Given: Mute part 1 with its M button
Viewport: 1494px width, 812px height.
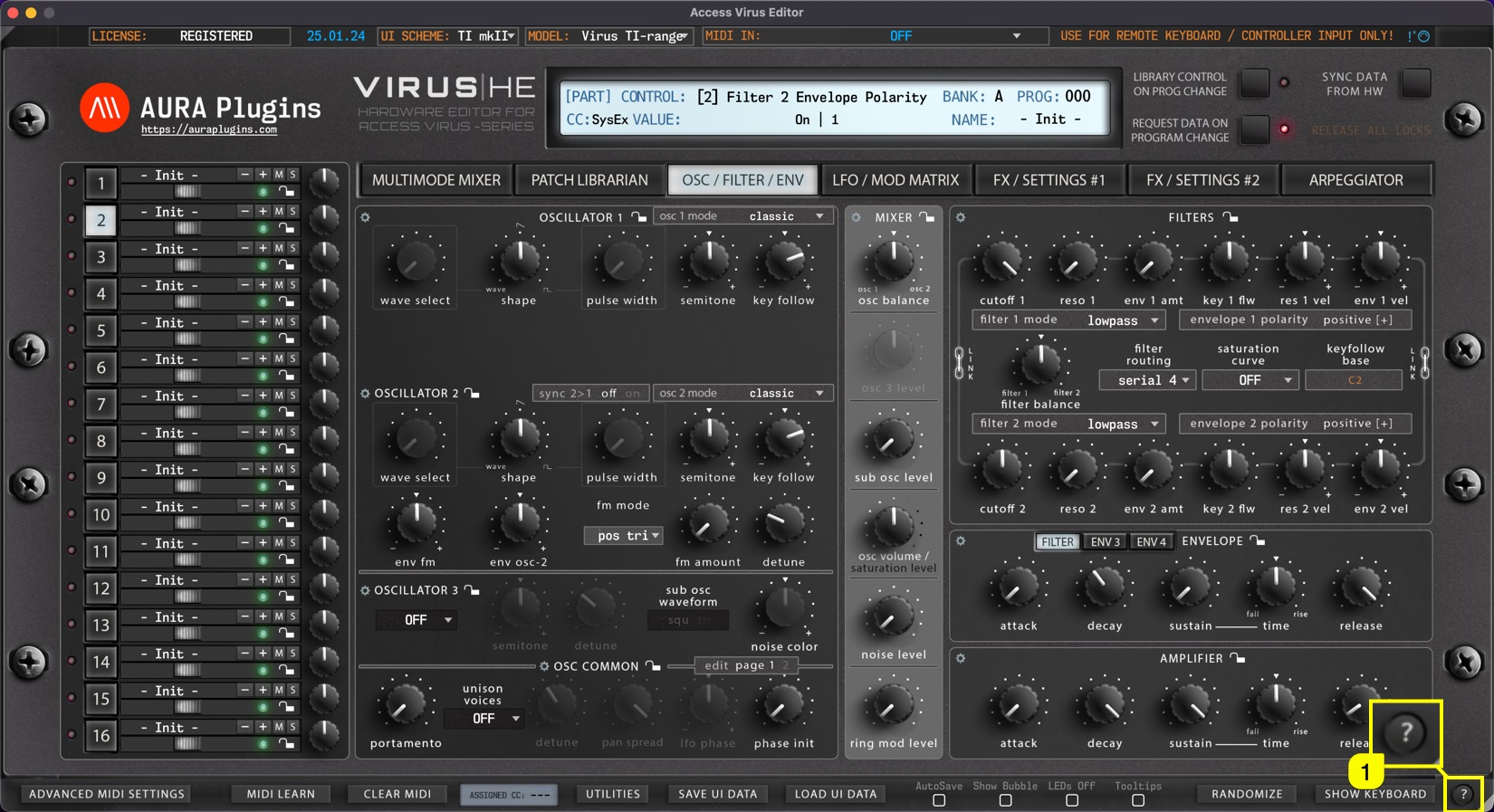Looking at the screenshot, I should 279,175.
